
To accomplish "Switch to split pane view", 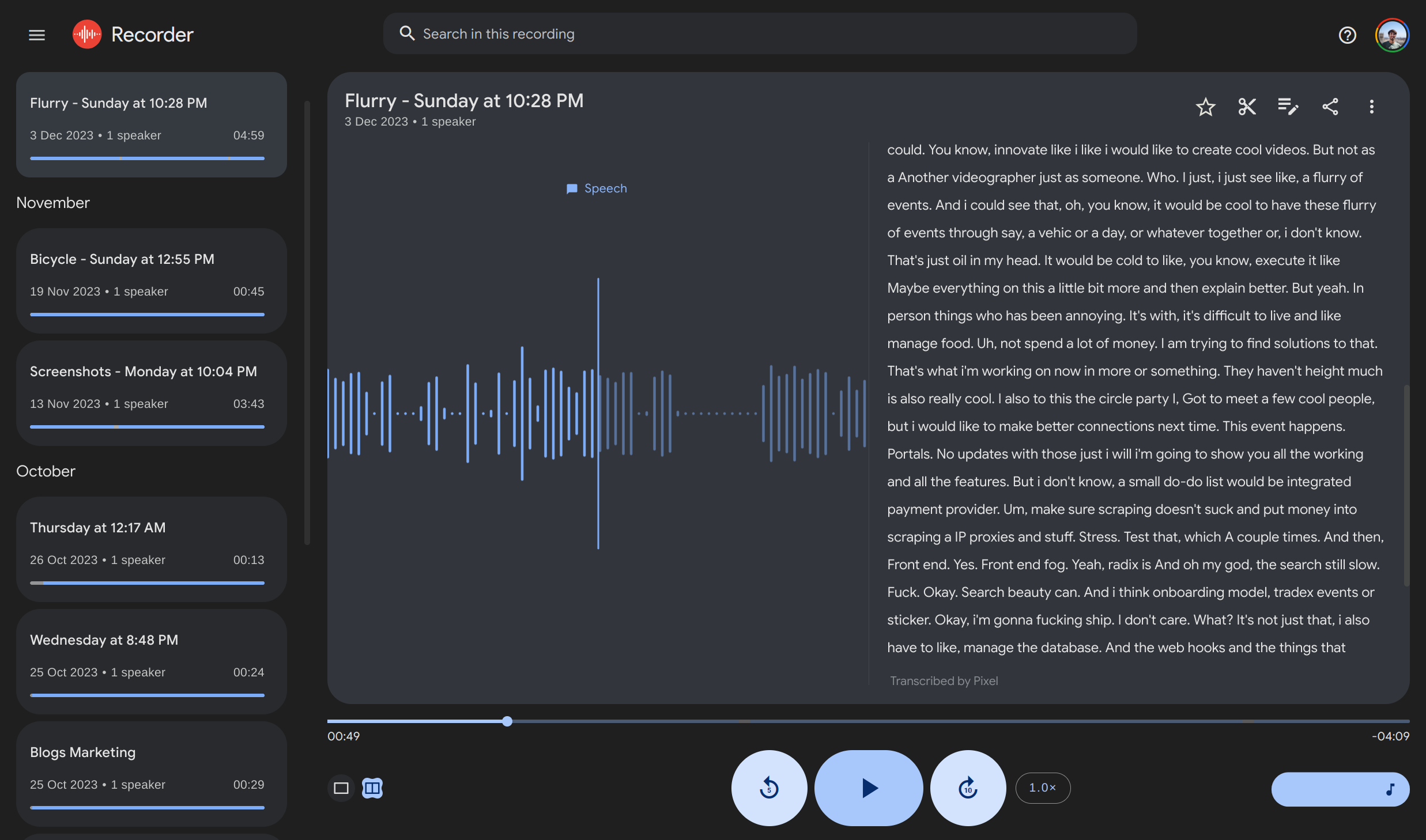I will [x=372, y=788].
